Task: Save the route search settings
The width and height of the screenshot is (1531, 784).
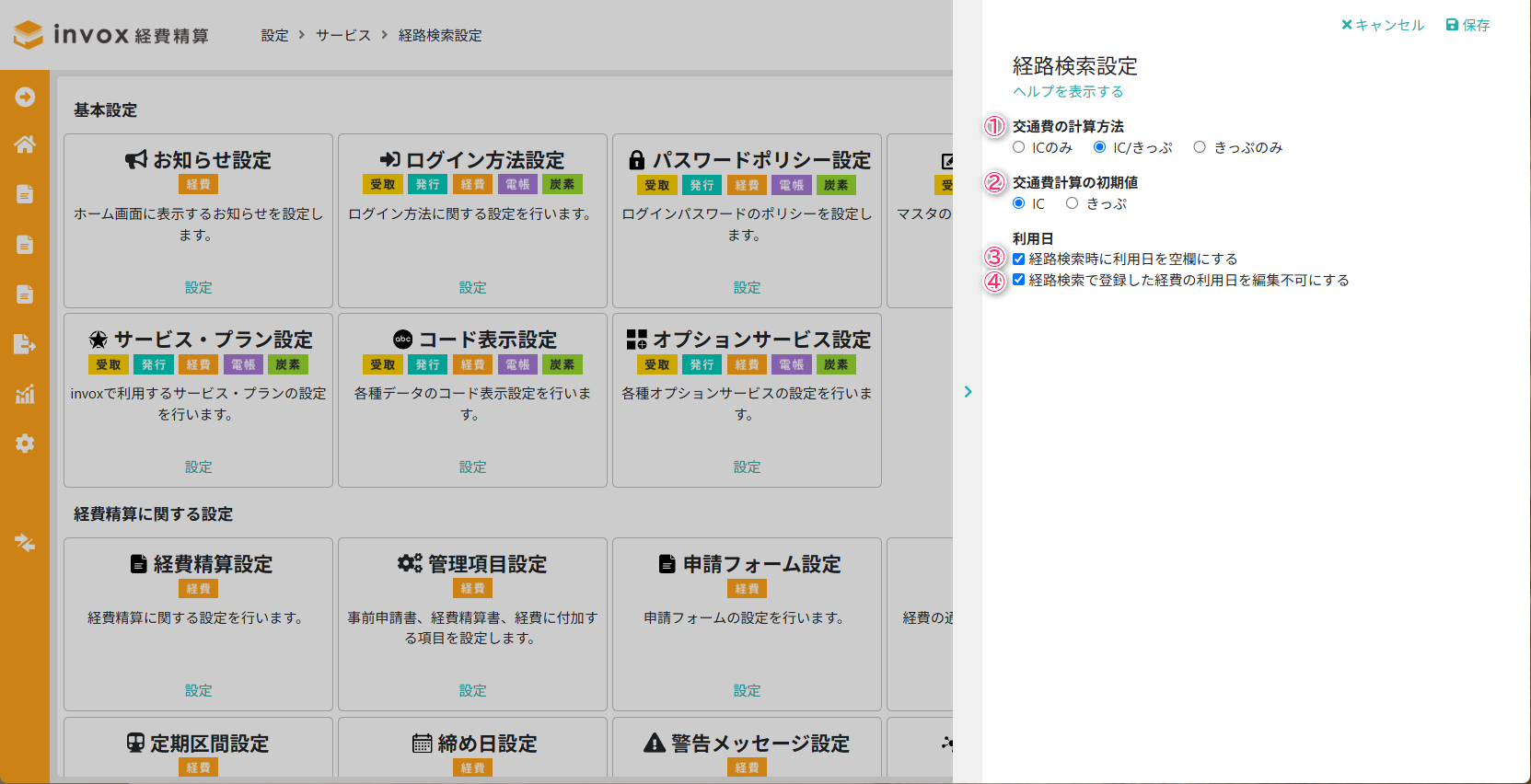Action: tap(1467, 25)
